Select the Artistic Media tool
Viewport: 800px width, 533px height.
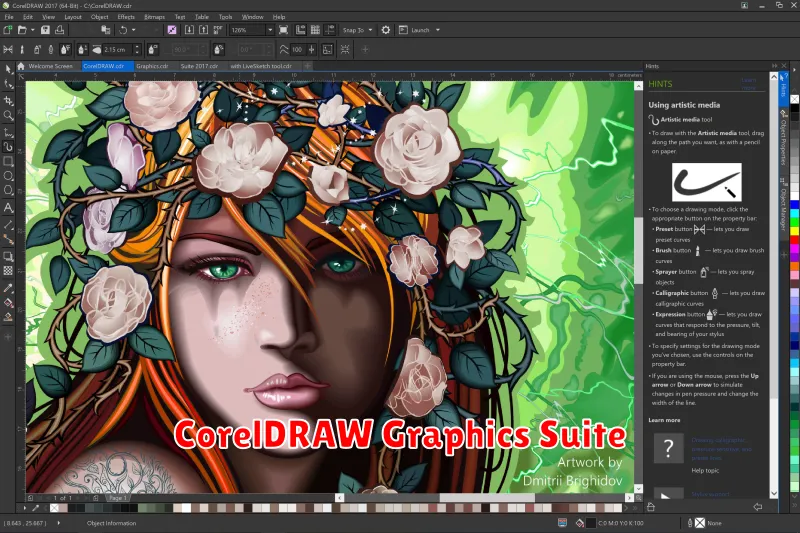coord(8,147)
